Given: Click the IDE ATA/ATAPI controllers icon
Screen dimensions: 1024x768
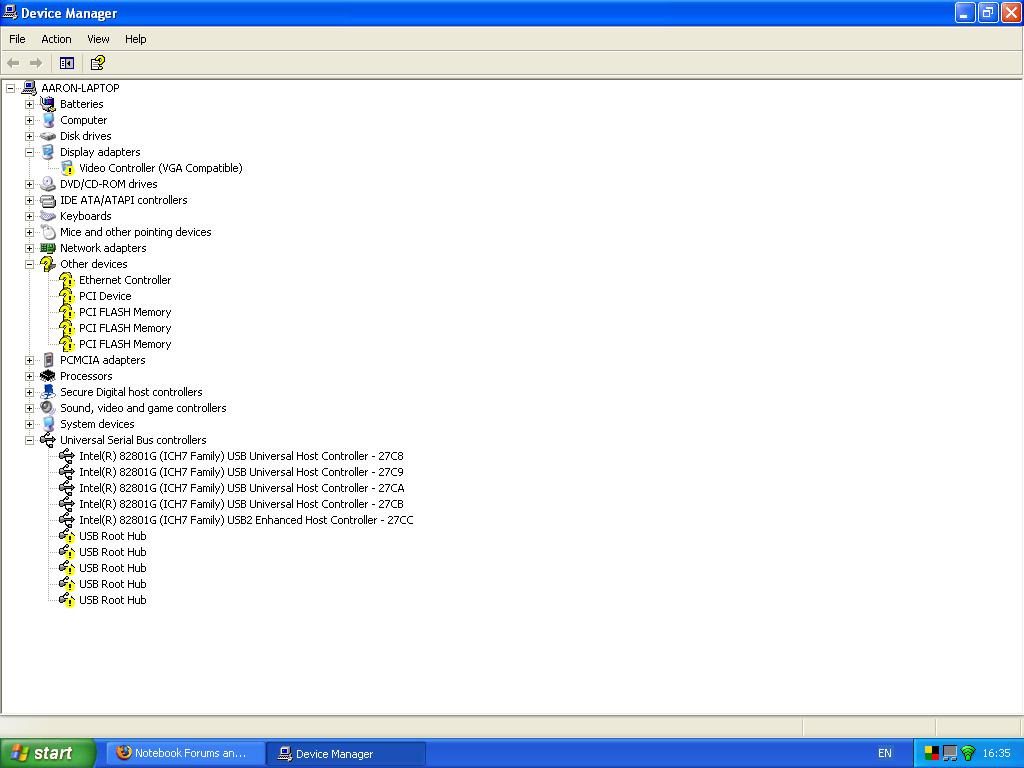Looking at the screenshot, I should tap(48, 200).
